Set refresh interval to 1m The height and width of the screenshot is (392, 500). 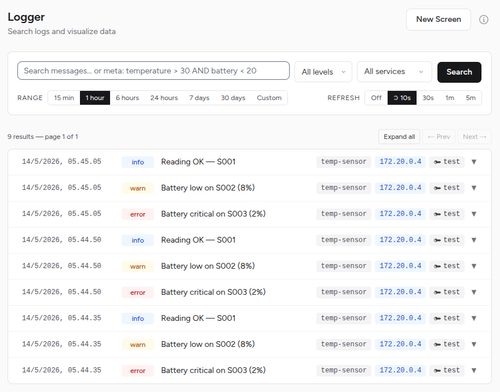point(450,98)
